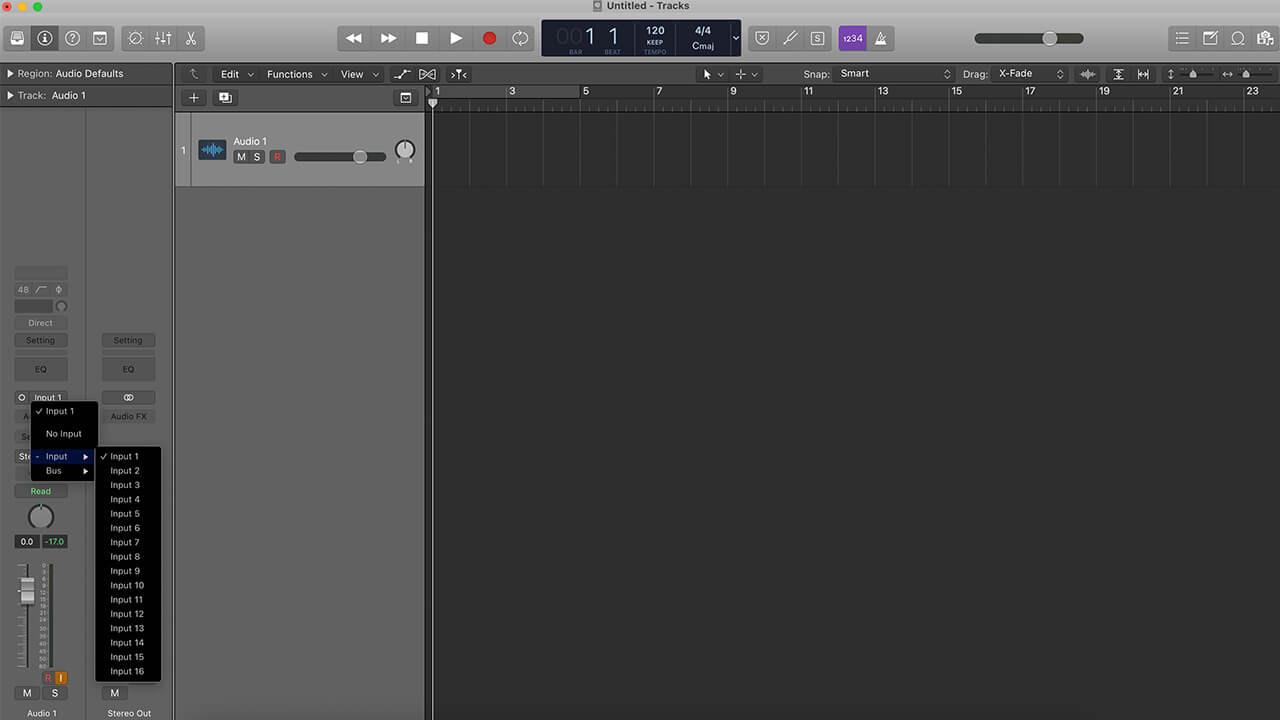The height and width of the screenshot is (720, 1280).
Task: Record-enable the Audio 1 track header
Action: coord(277,157)
